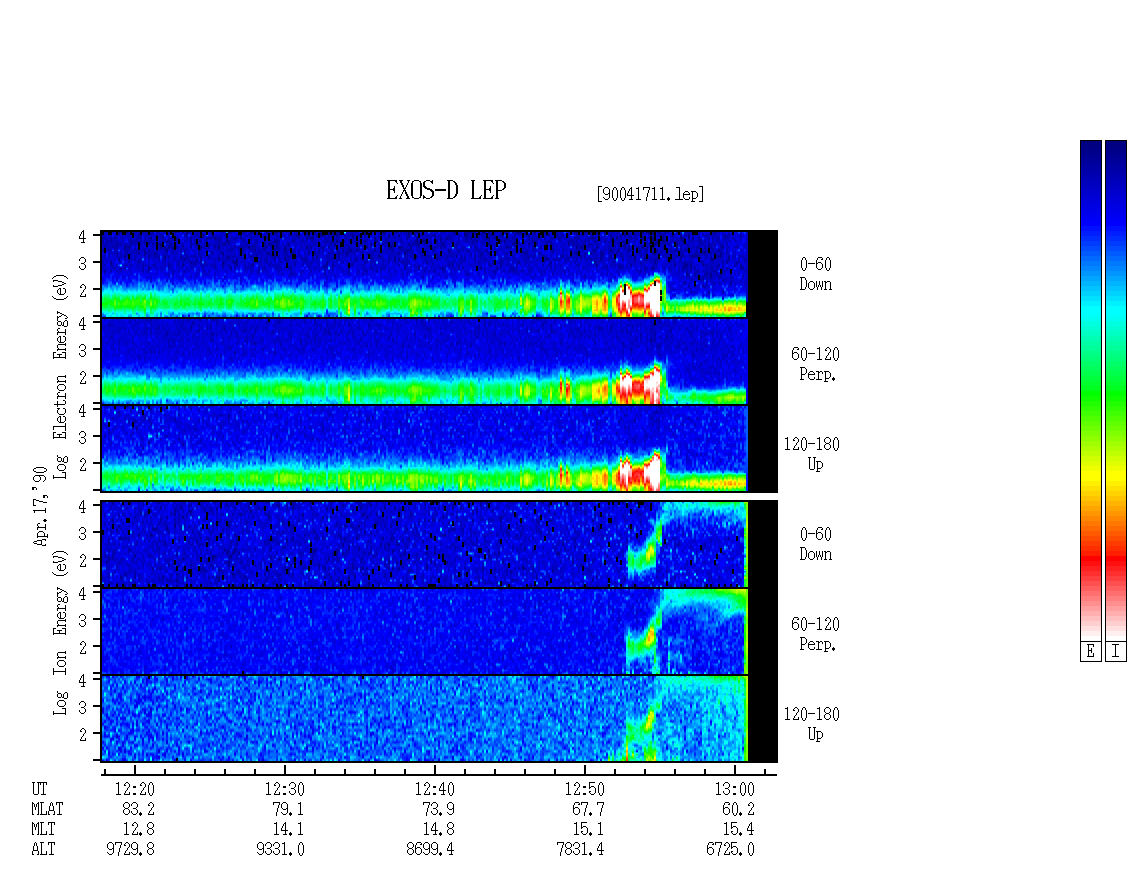Click the EXOS-D LEP plot title
This screenshot has width=1130, height=875.
coord(446,190)
